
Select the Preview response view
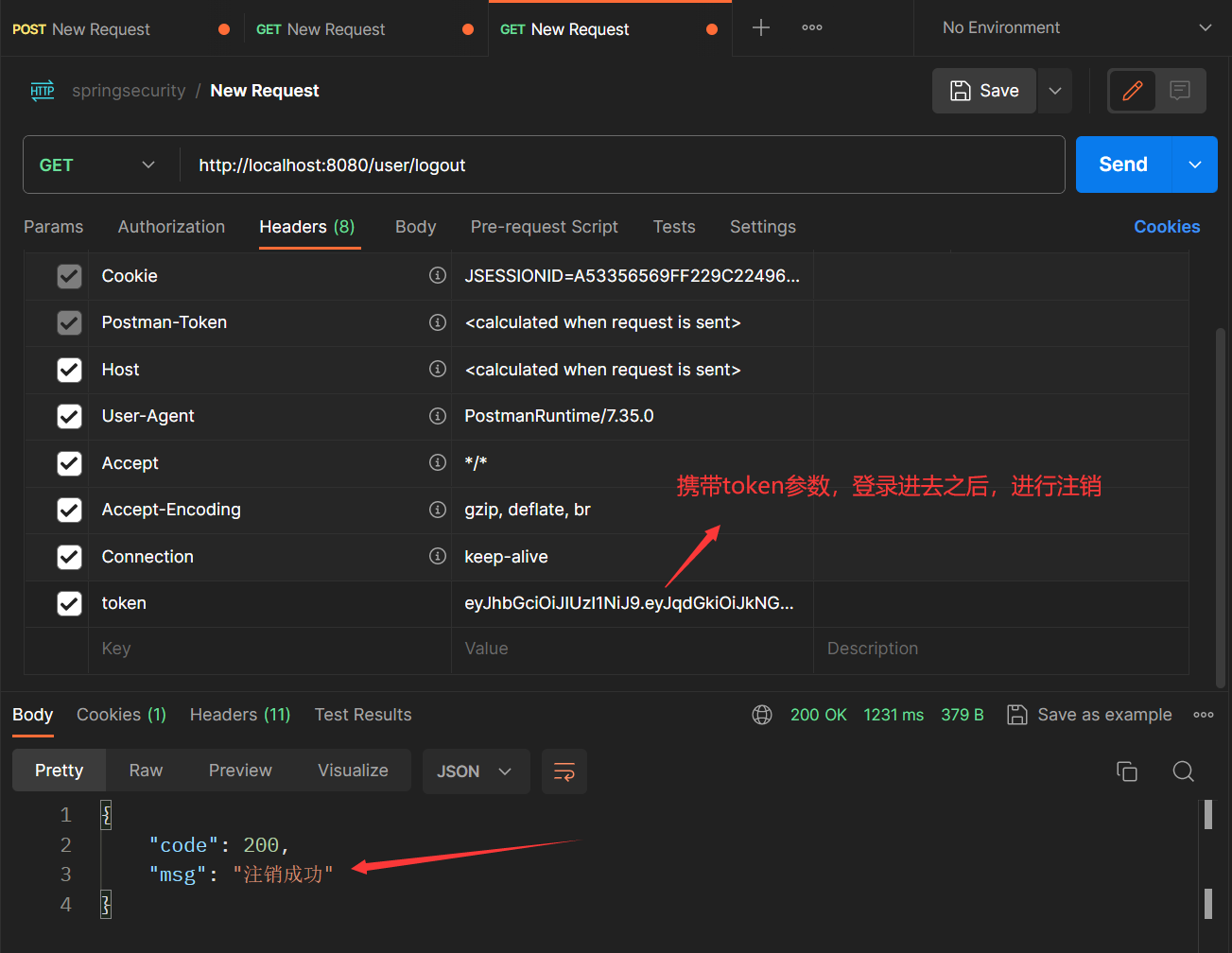pos(240,771)
